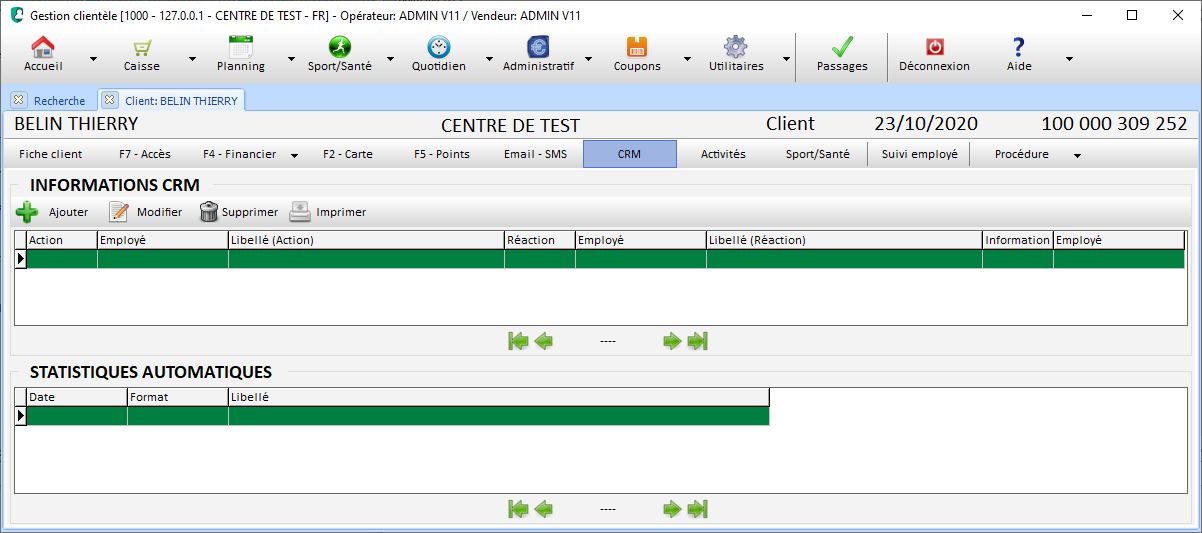This screenshot has height=533, width=1202.
Task: Open the Activités tab
Action: tap(723, 154)
